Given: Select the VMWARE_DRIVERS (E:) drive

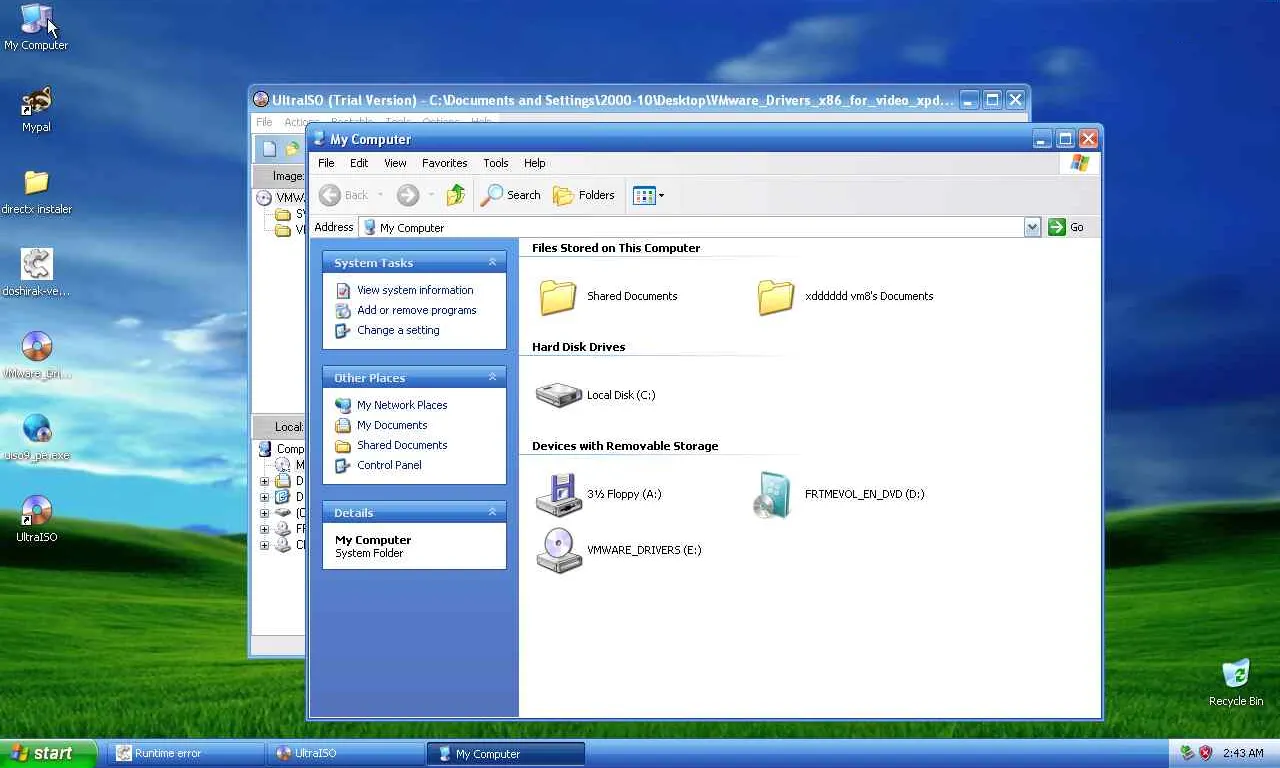Looking at the screenshot, I should tap(619, 550).
